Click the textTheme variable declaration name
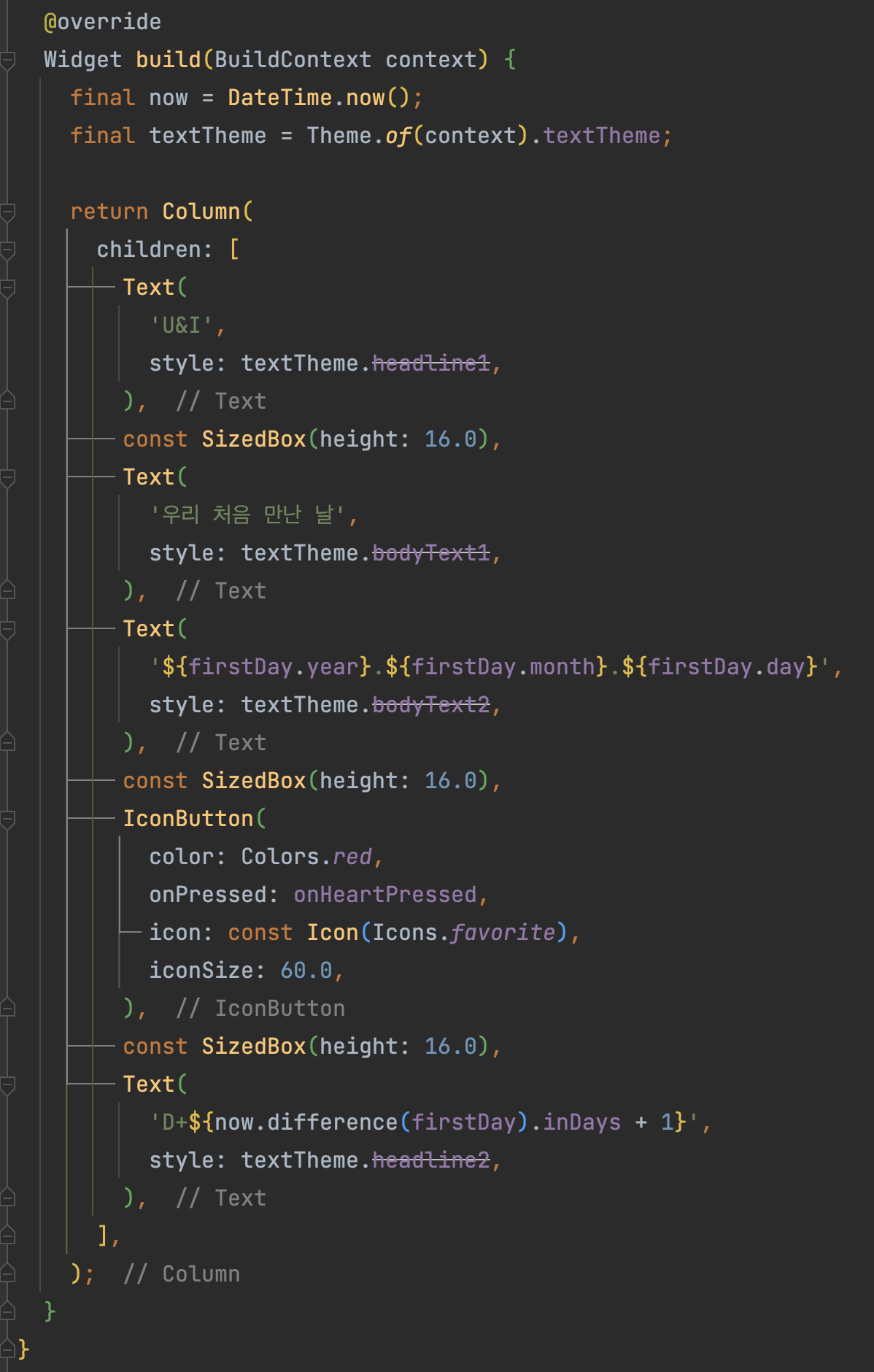This screenshot has height=1372, width=874. pyautogui.click(x=208, y=136)
